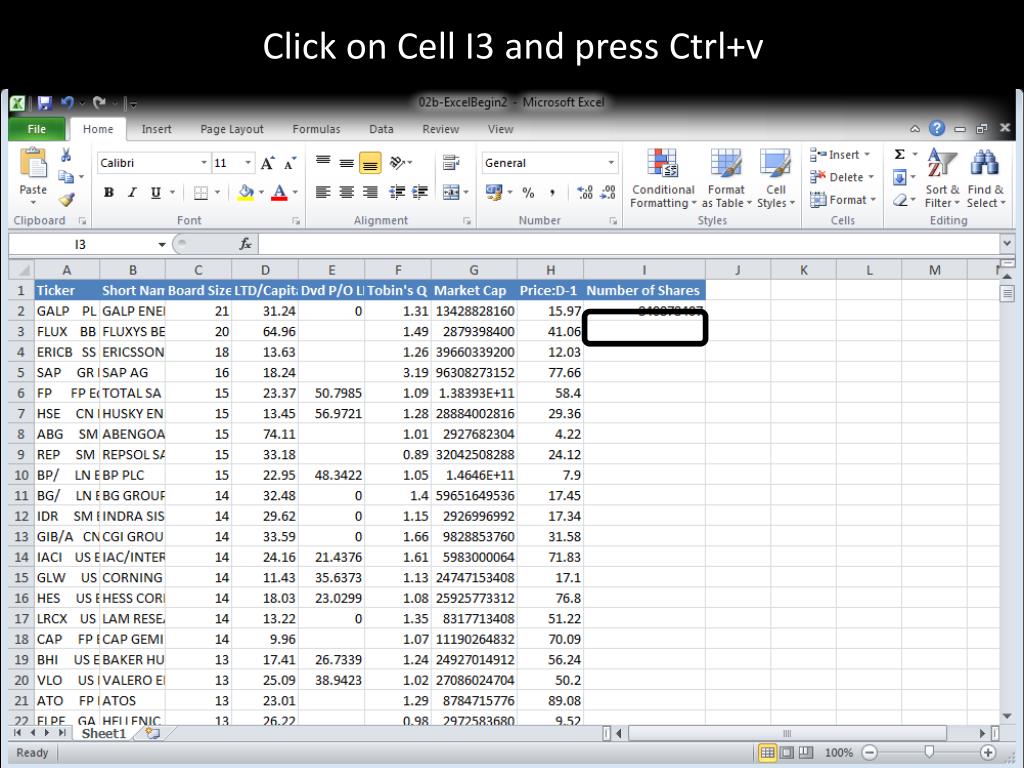The image size is (1024, 768).
Task: Click the Delete cells button
Action: (x=841, y=177)
